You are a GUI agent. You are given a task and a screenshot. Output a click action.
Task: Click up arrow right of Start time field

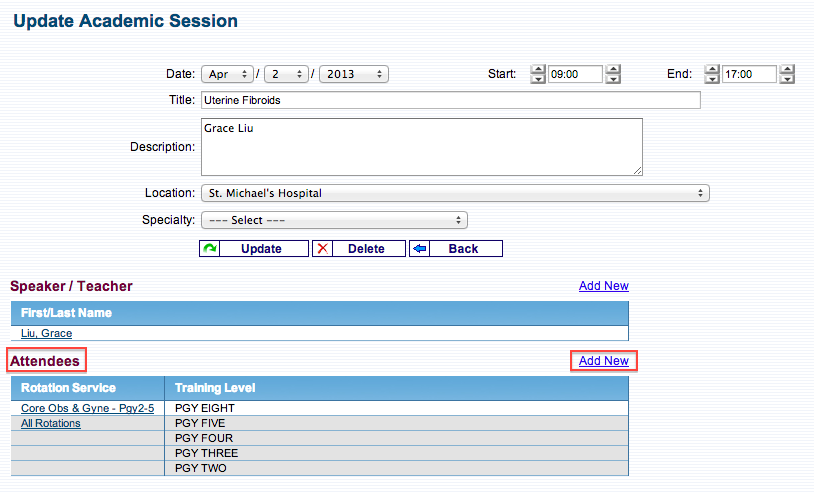click(x=613, y=69)
